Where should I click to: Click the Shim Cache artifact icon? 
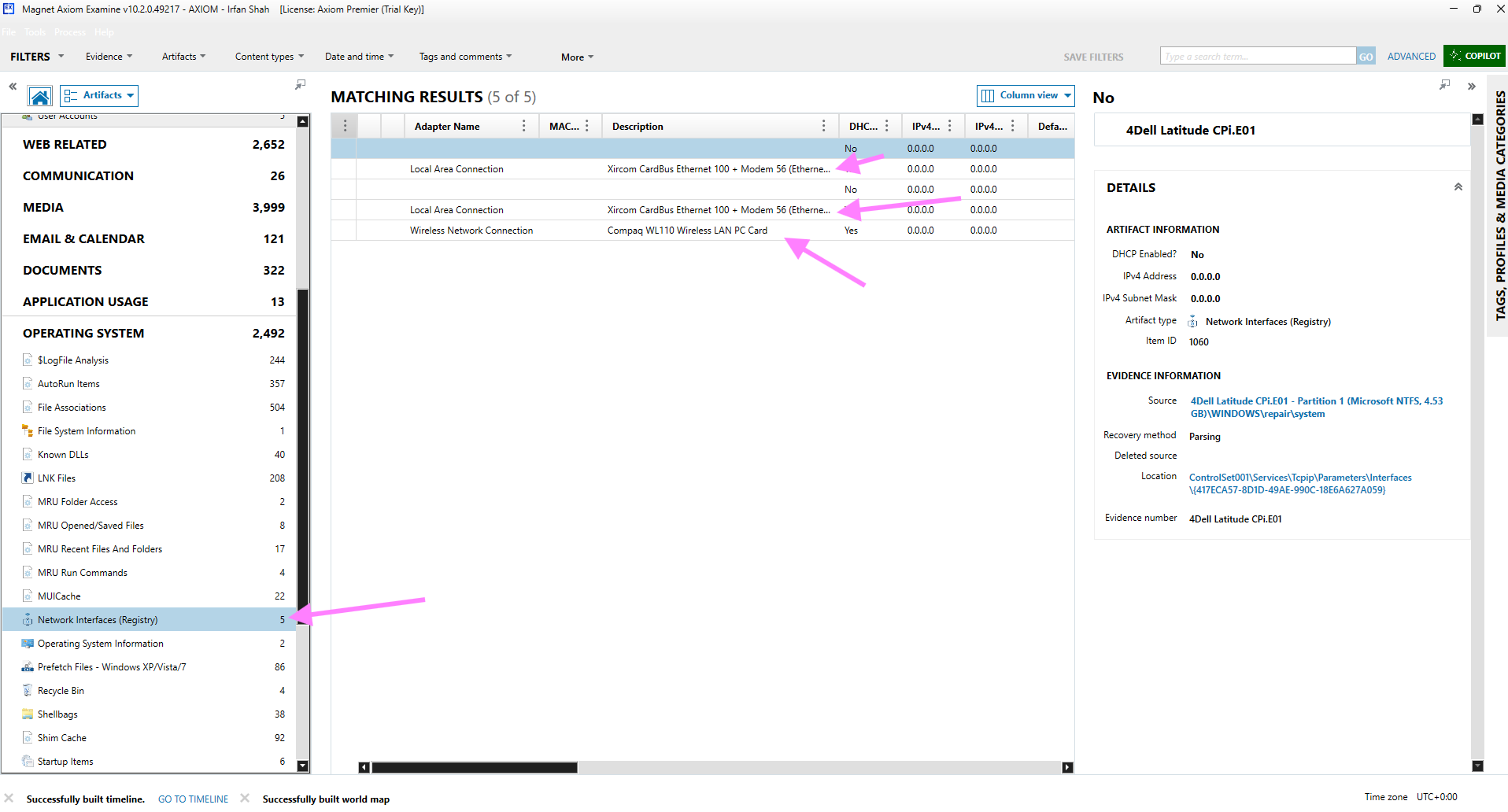pyautogui.click(x=28, y=738)
